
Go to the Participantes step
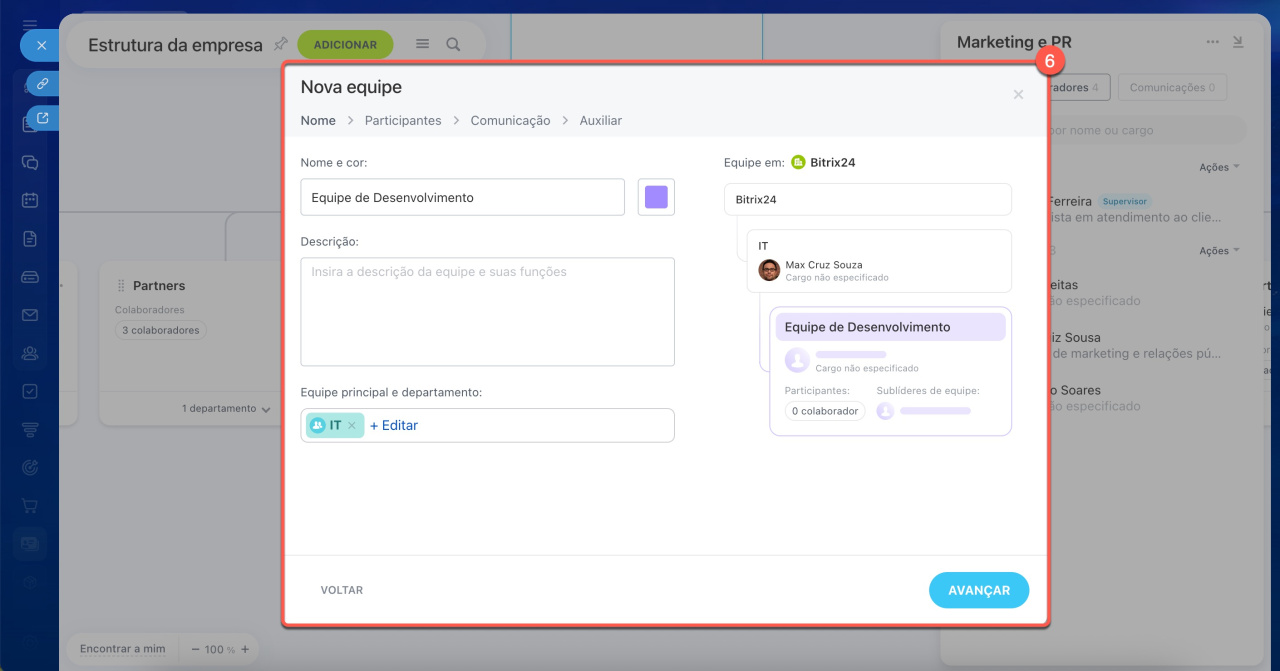point(402,120)
